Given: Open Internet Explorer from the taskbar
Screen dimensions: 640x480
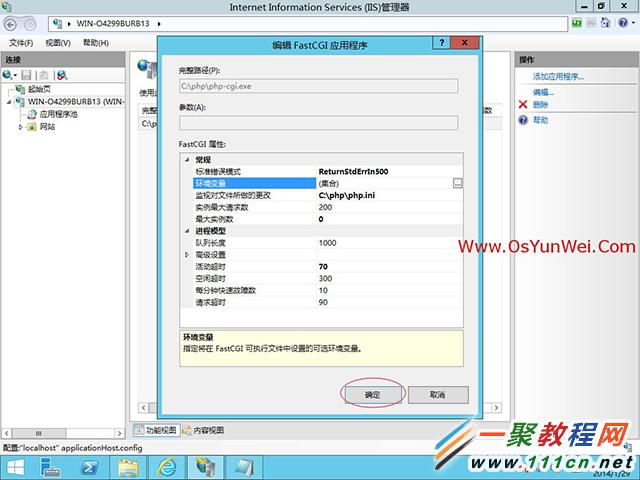Looking at the screenshot, I should click(167, 468).
